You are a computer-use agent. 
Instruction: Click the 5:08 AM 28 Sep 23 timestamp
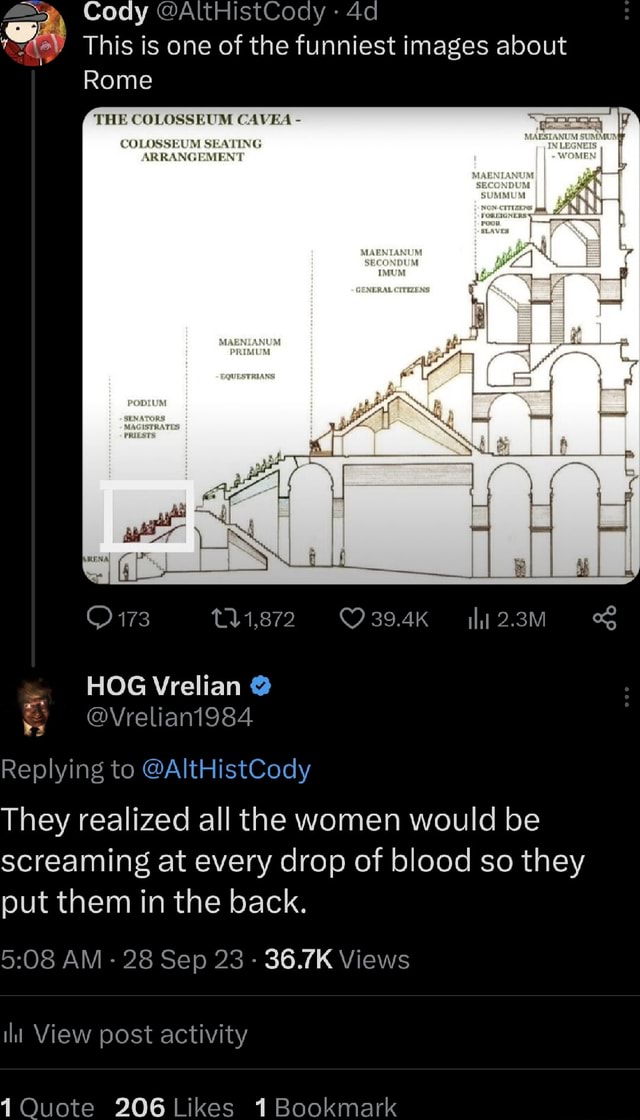[122, 960]
